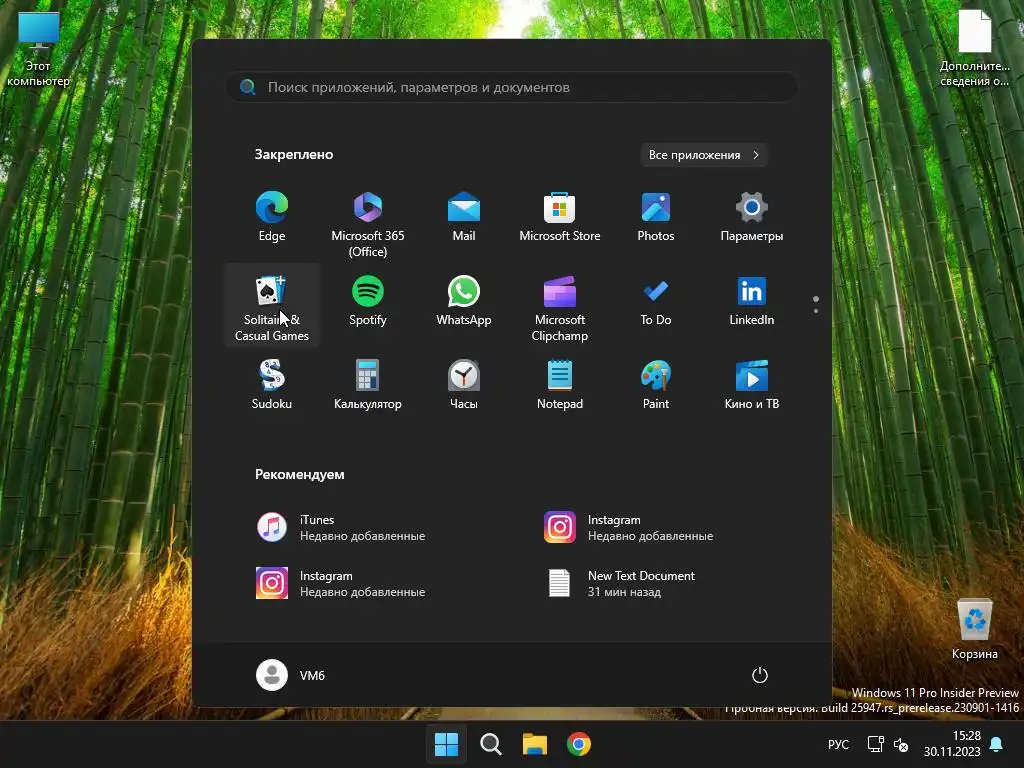Screen dimensions: 1024x768
Task: Start Solitaire & Casual Games
Action: 272,307
